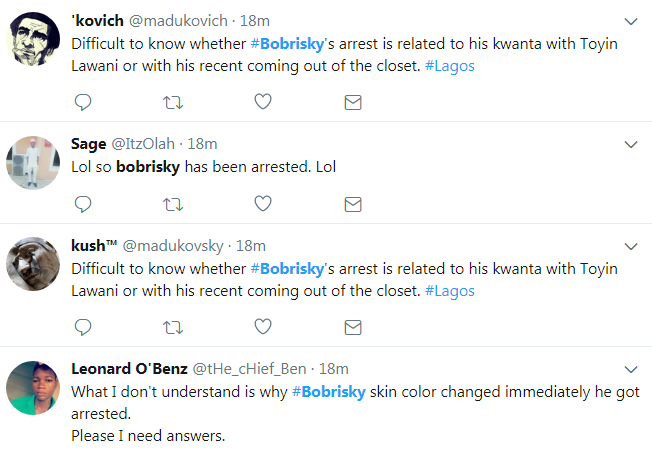Expand the dropdown menu on Sage's tweet
652x454 pixels.
coord(630,145)
